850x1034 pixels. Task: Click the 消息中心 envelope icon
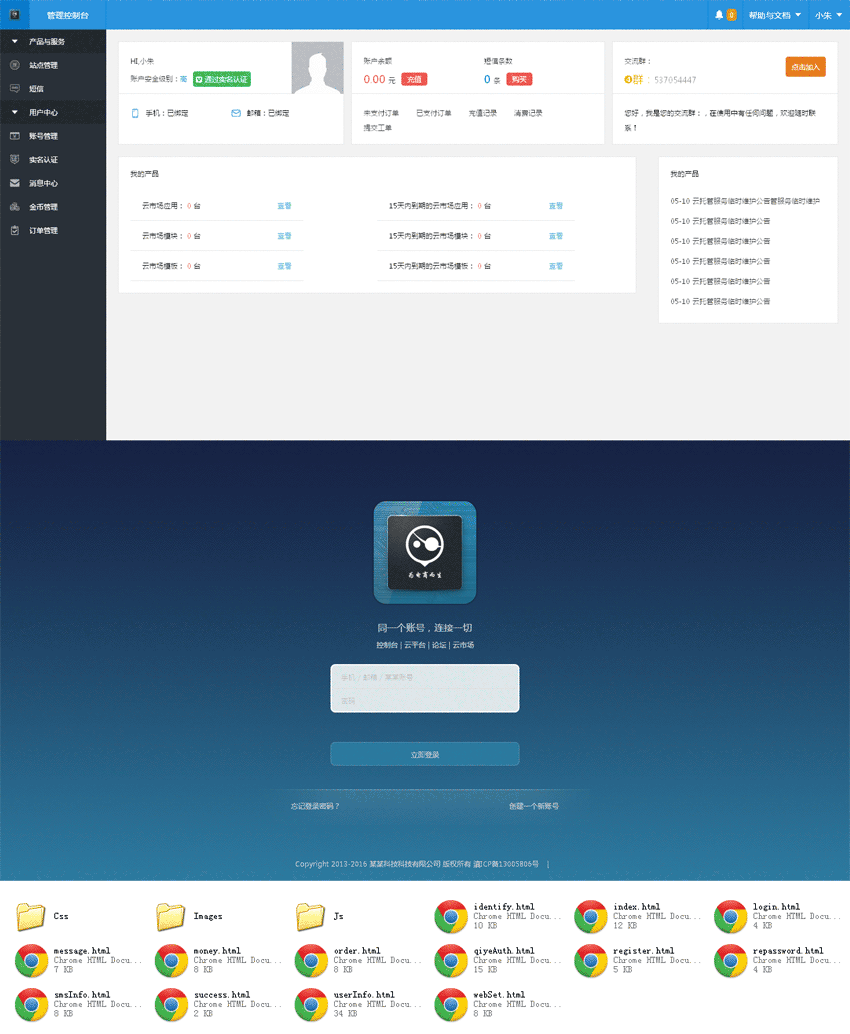pos(14,183)
